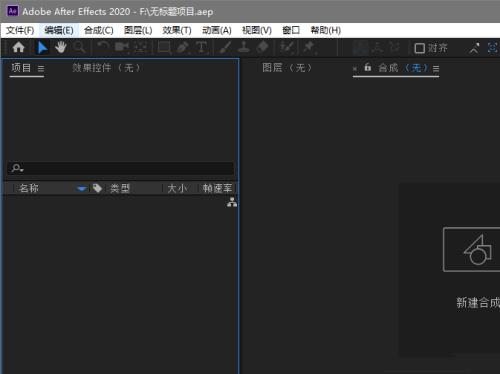Open the 项目 panel hamburger menu

(41, 69)
